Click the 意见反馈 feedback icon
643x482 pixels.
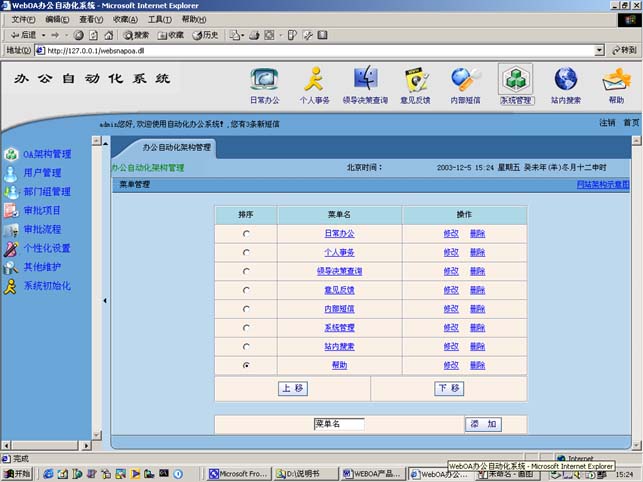[415, 80]
